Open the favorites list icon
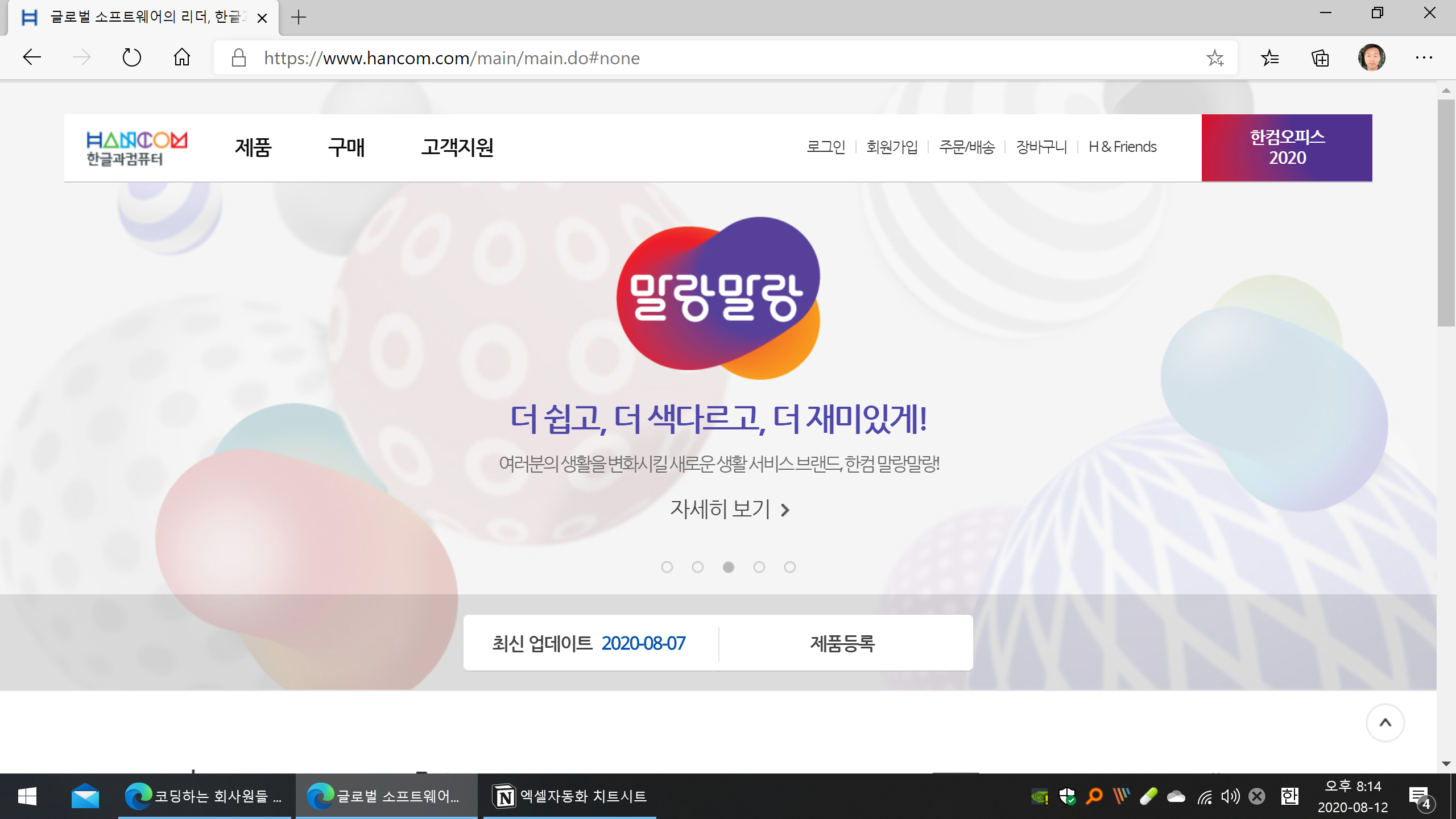The height and width of the screenshot is (819, 1456). 1269,57
